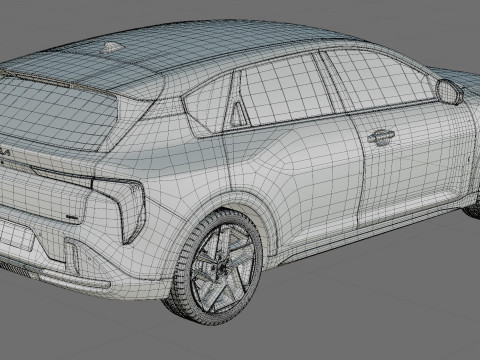Pick the shark fin antenna on the roof
The height and width of the screenshot is (360, 480).
(113, 47)
